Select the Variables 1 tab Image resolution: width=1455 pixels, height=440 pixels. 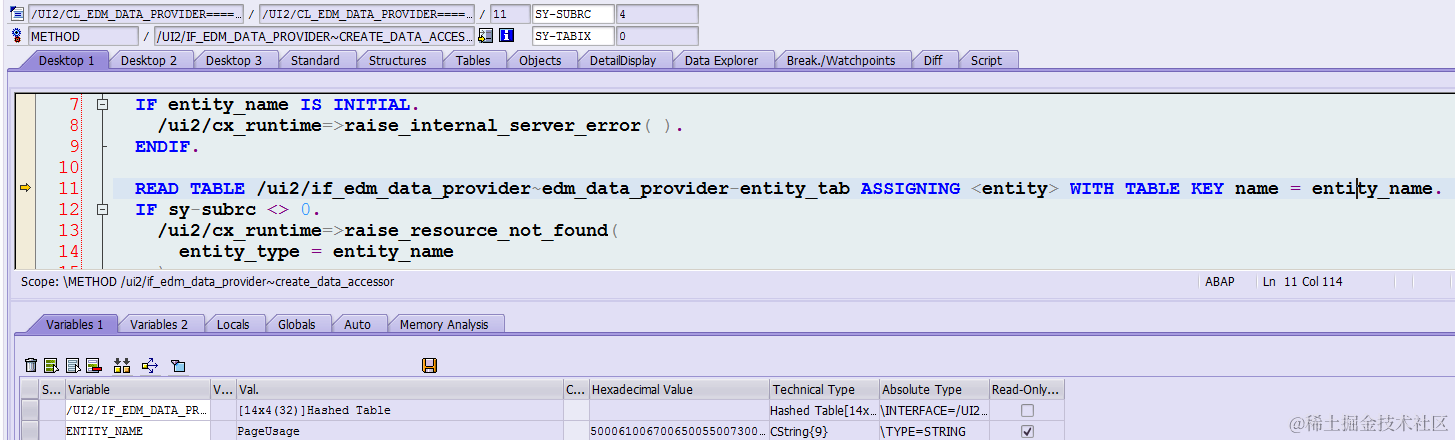(x=74, y=324)
